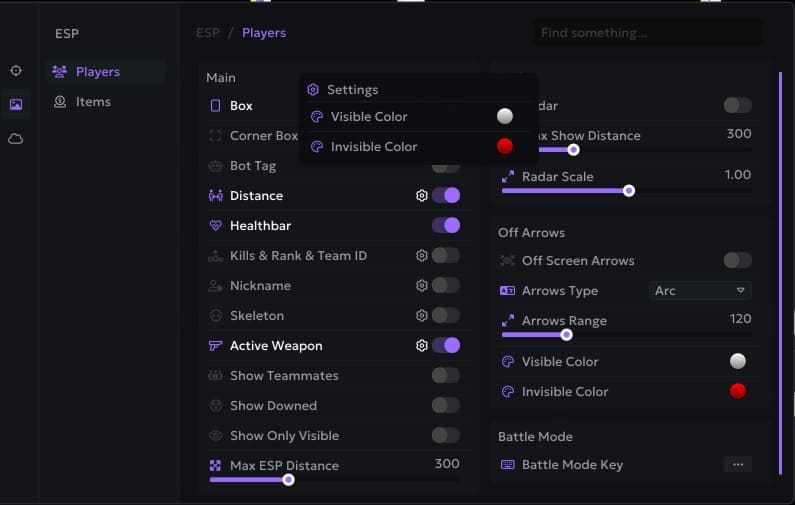Select Players in the ESP sidebar
This screenshot has width=795, height=505.
pyautogui.click(x=97, y=72)
